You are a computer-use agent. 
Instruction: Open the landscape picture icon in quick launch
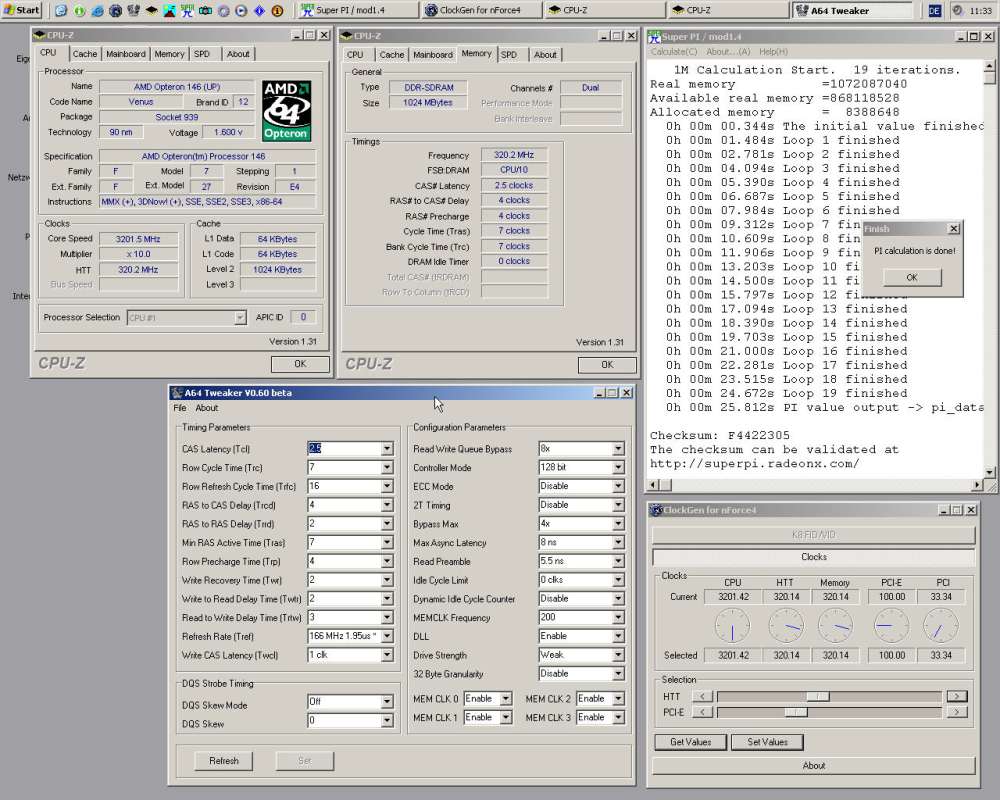[170, 10]
